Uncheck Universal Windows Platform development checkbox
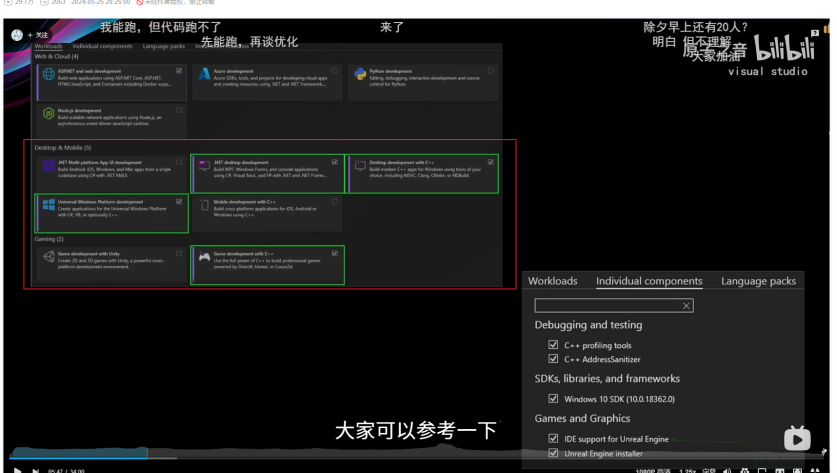This screenshot has height=473, width=837. 179,201
